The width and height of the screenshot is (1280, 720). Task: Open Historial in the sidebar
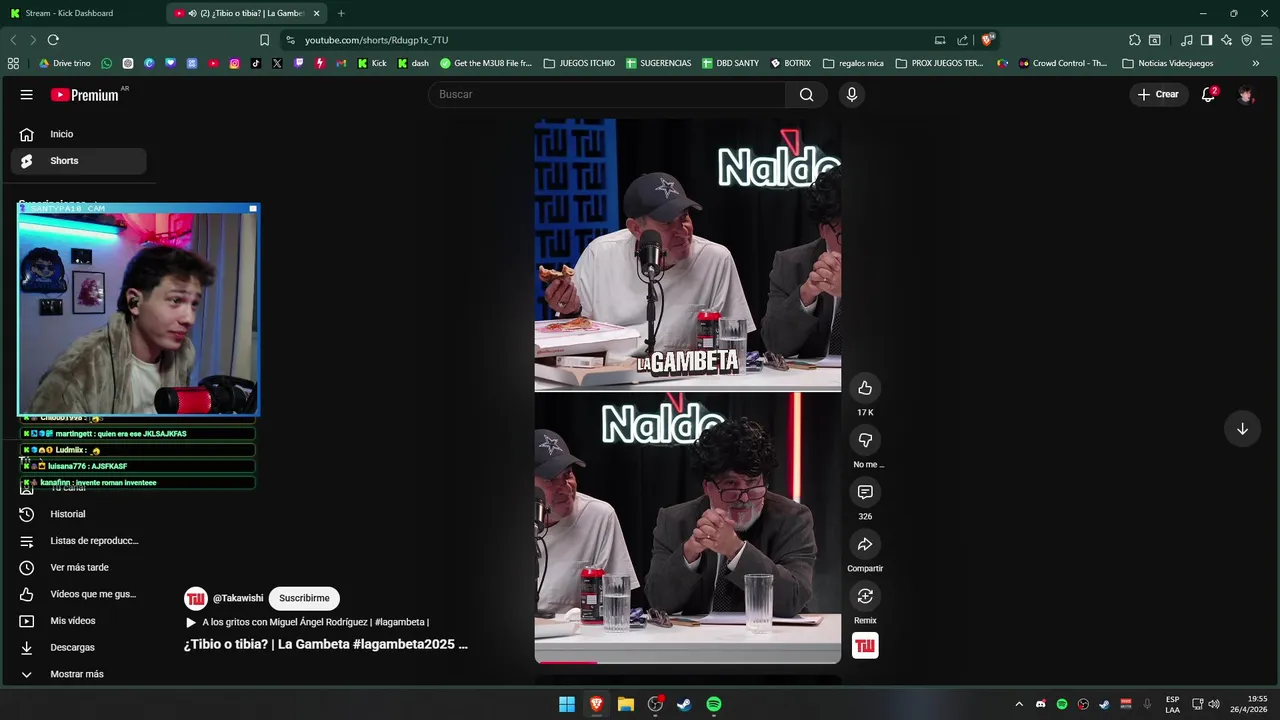click(78, 514)
